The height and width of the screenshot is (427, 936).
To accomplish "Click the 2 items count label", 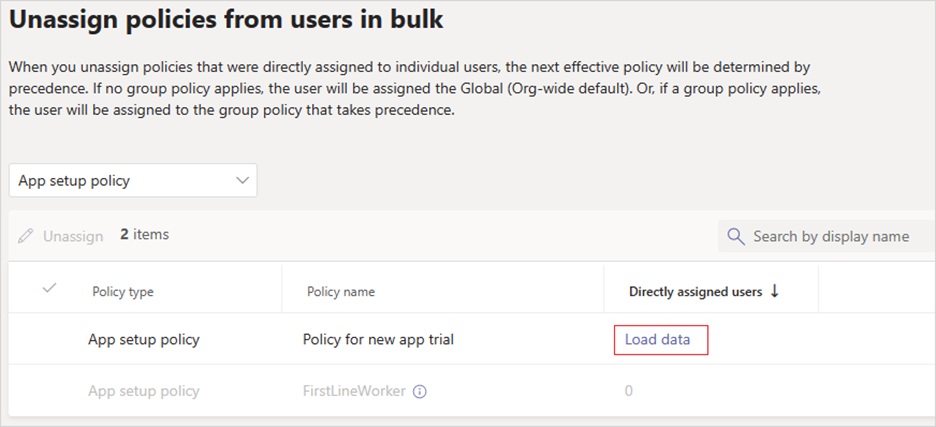I will pyautogui.click(x=144, y=235).
